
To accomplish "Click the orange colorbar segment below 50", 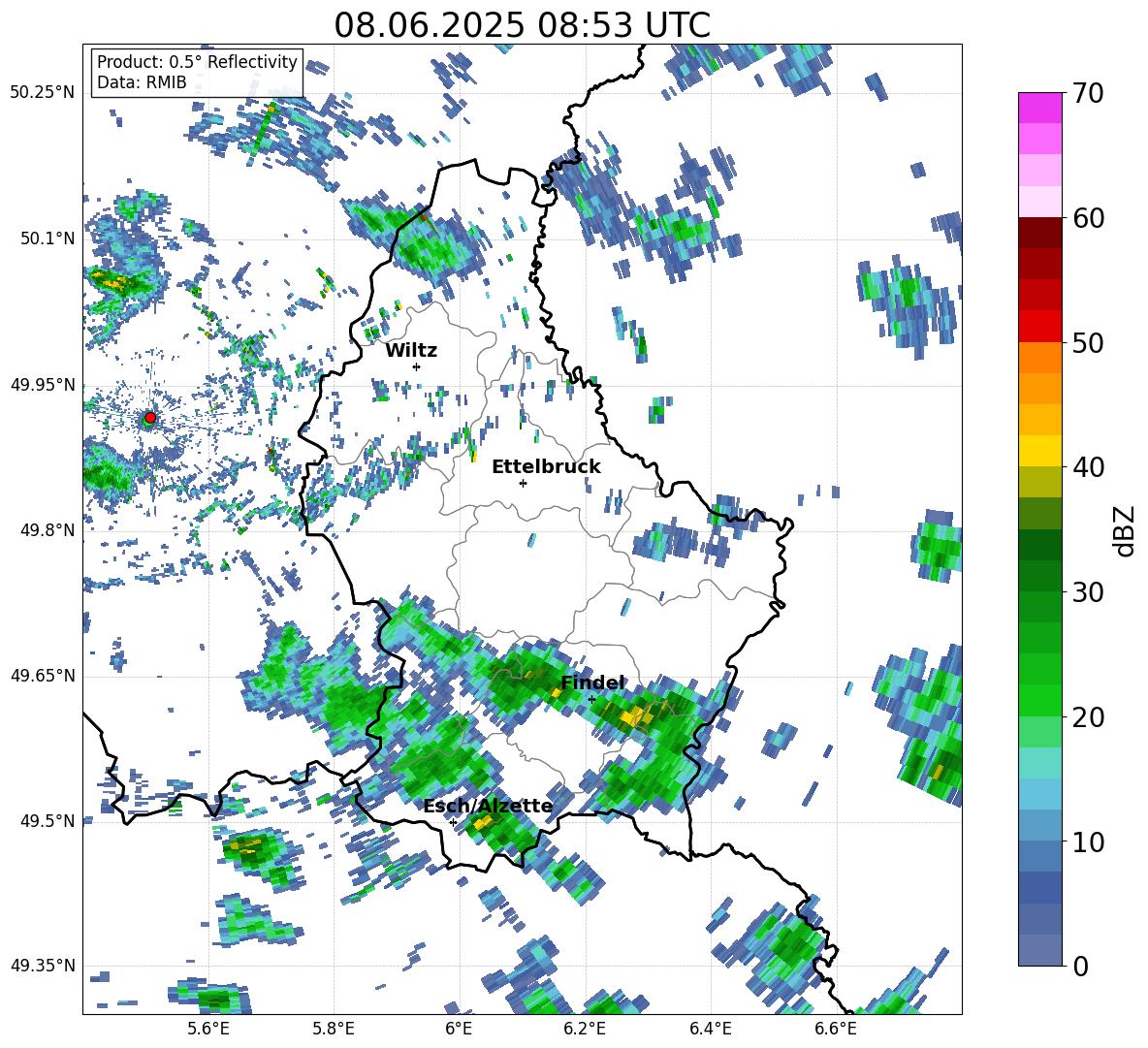I will click(1039, 357).
